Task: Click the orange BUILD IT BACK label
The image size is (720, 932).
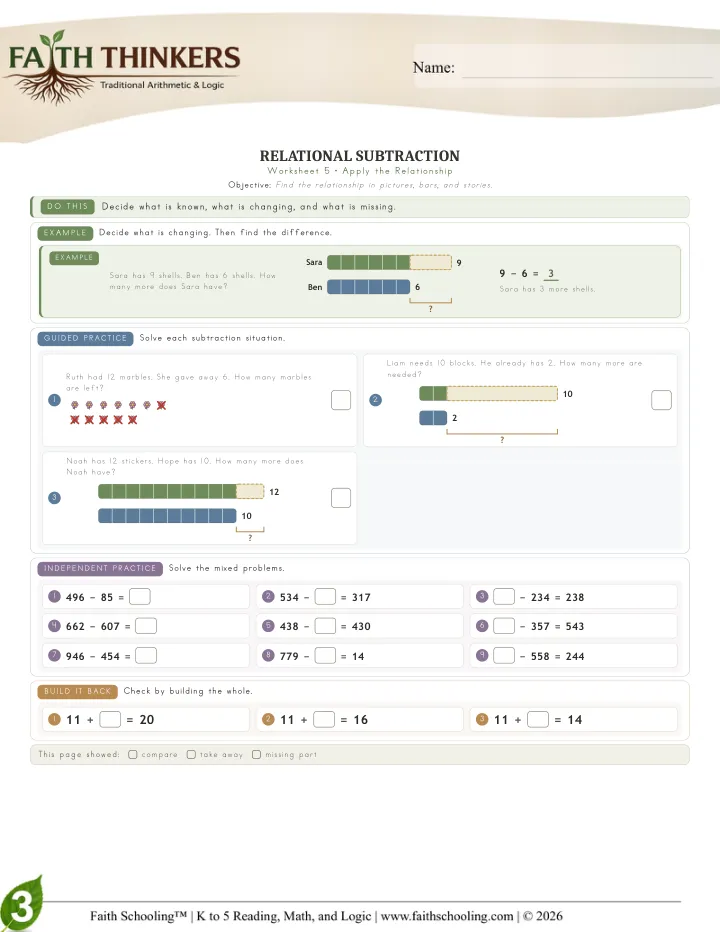Action: point(77,691)
